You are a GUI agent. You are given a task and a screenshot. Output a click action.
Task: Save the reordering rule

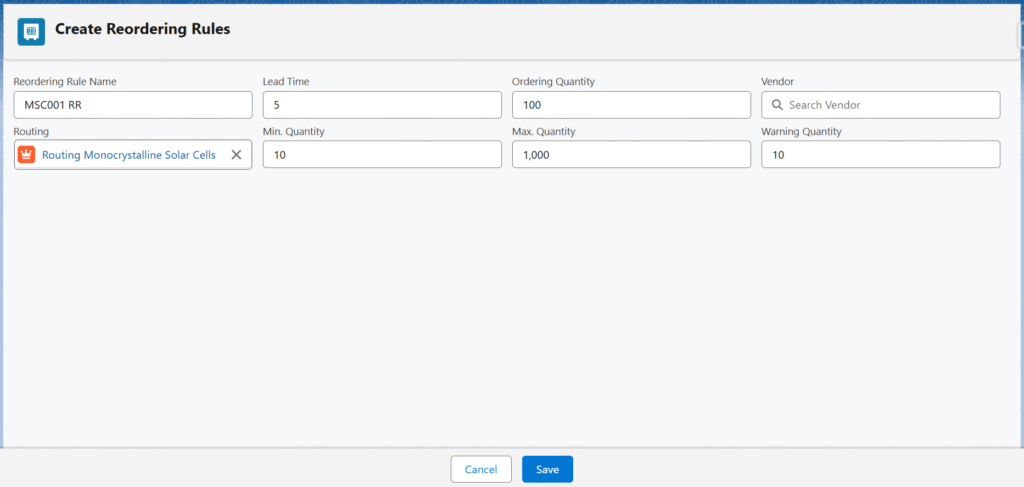pyautogui.click(x=547, y=469)
